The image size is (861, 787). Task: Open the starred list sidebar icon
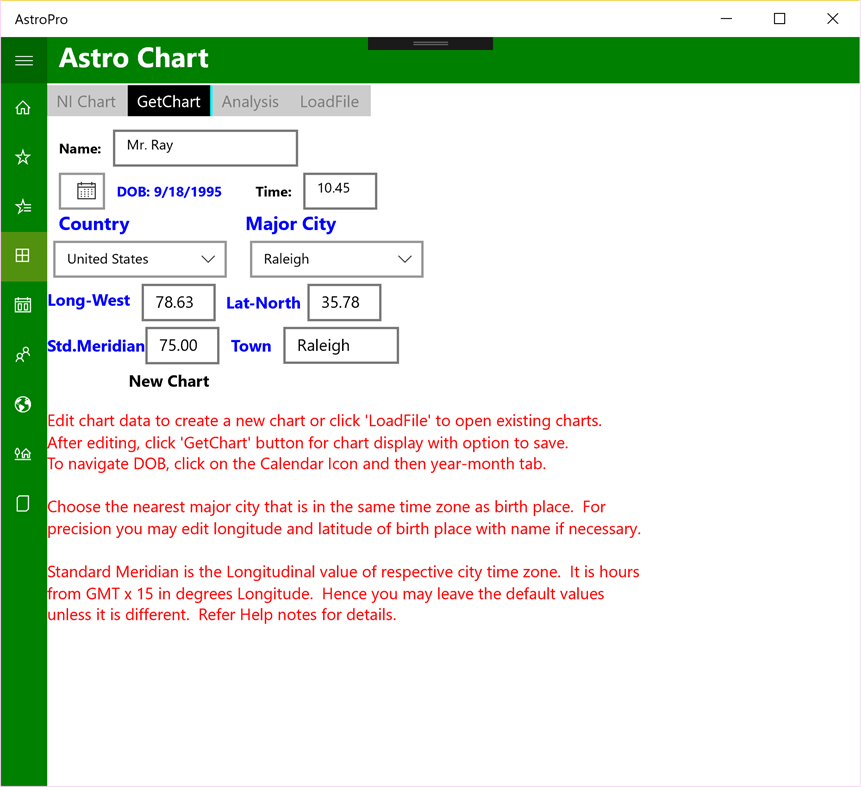23,207
